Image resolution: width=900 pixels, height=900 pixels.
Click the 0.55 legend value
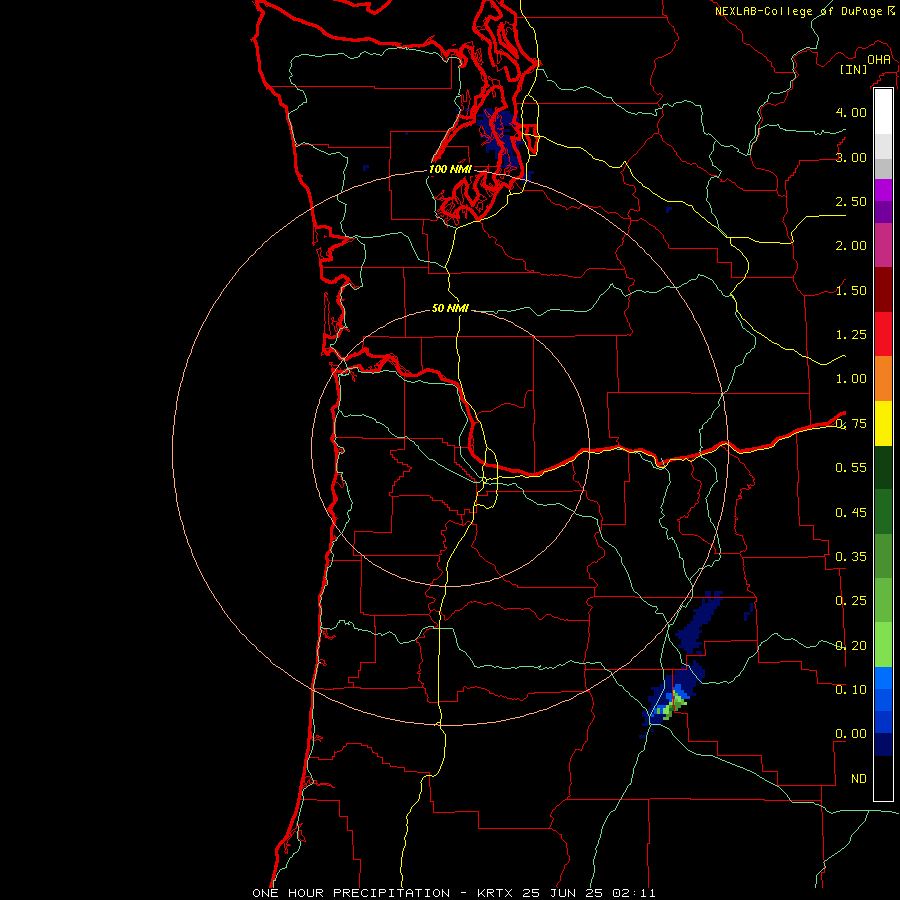pyautogui.click(x=851, y=468)
